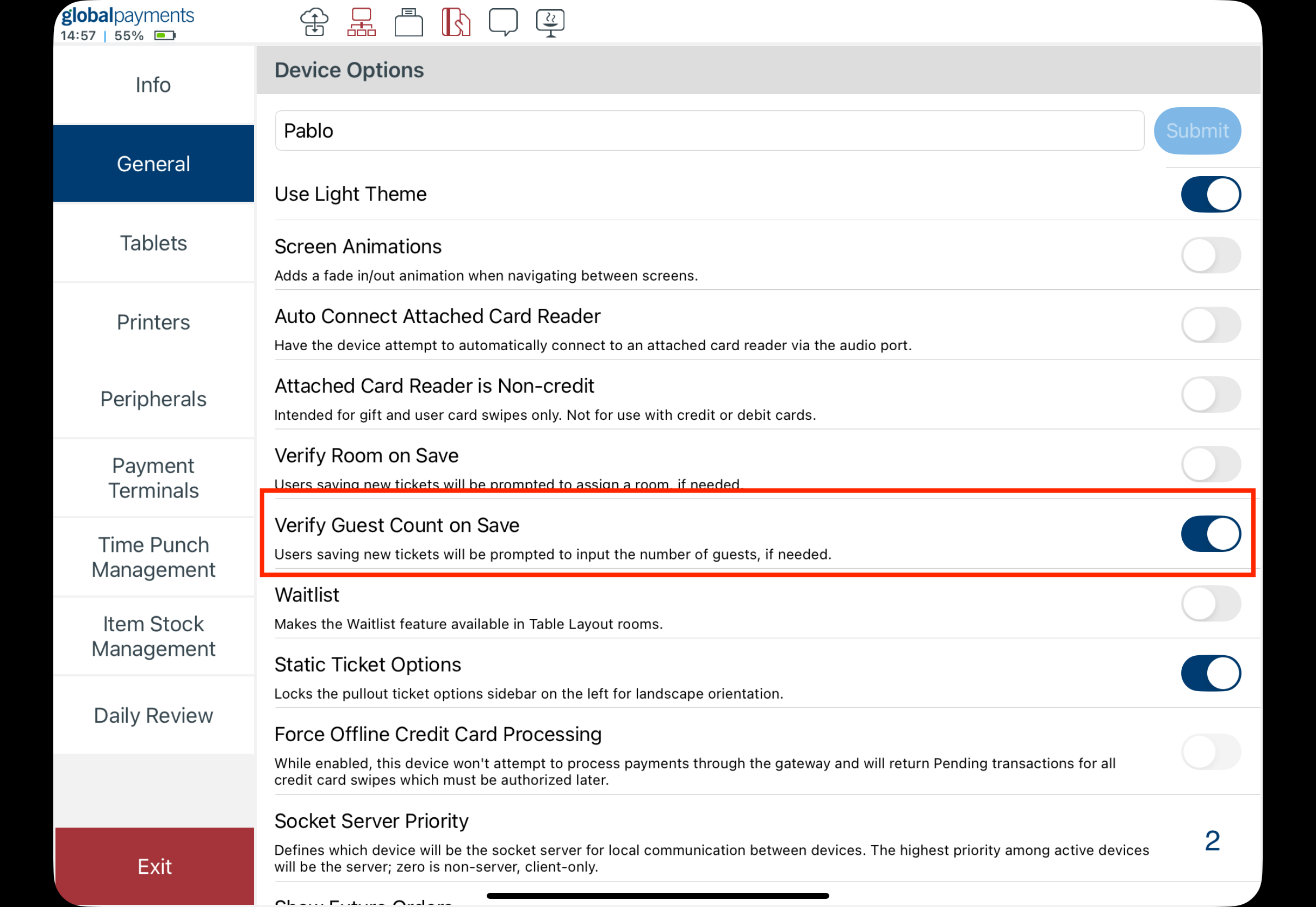Click the card reader status icon
The height and width of the screenshot is (907, 1316).
[456, 22]
